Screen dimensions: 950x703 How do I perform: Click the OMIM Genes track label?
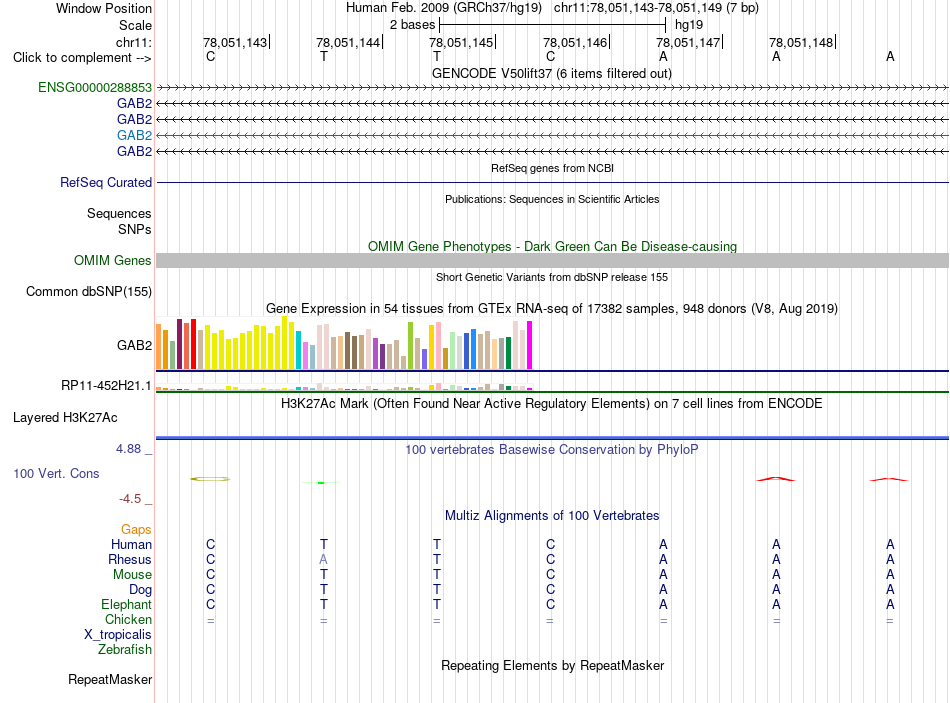(112, 261)
